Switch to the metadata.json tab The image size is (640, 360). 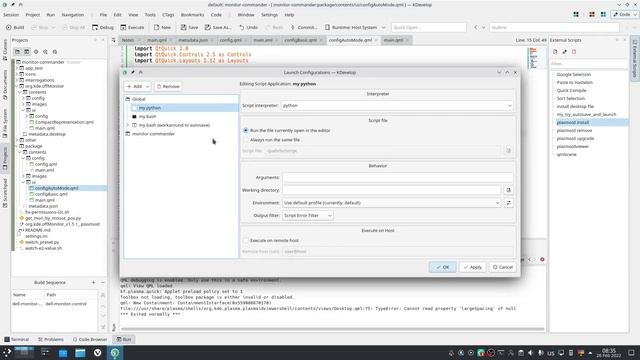(193, 40)
